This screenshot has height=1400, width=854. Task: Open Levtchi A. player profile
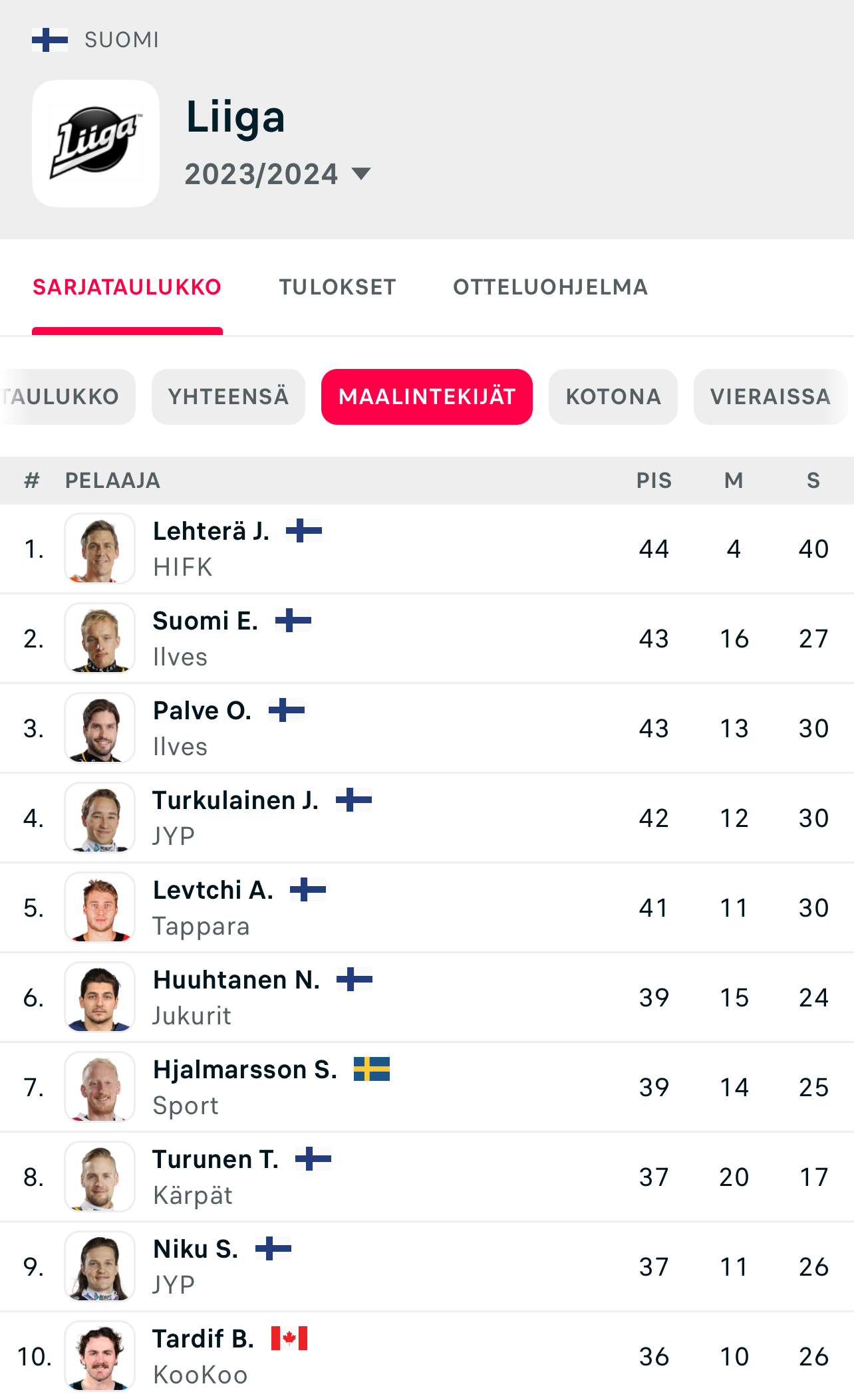click(x=213, y=890)
